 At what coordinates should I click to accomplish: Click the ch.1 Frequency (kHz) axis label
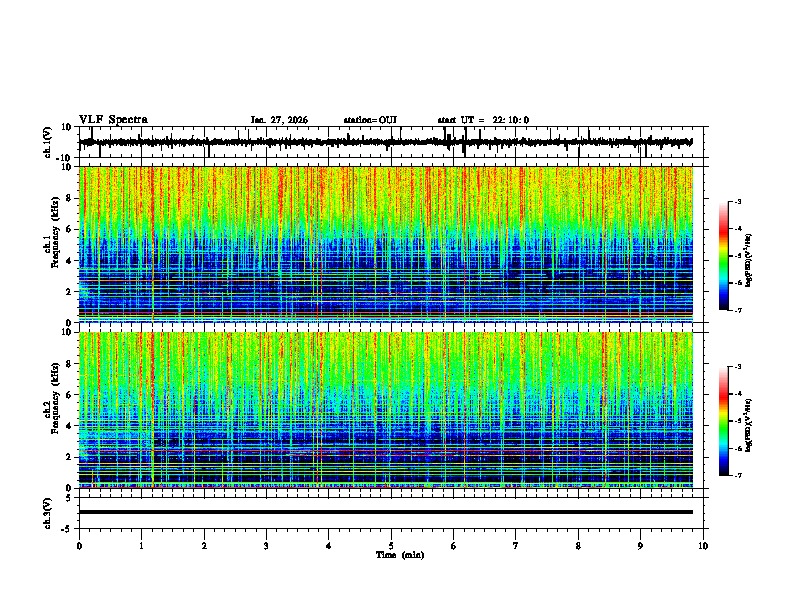(52, 231)
